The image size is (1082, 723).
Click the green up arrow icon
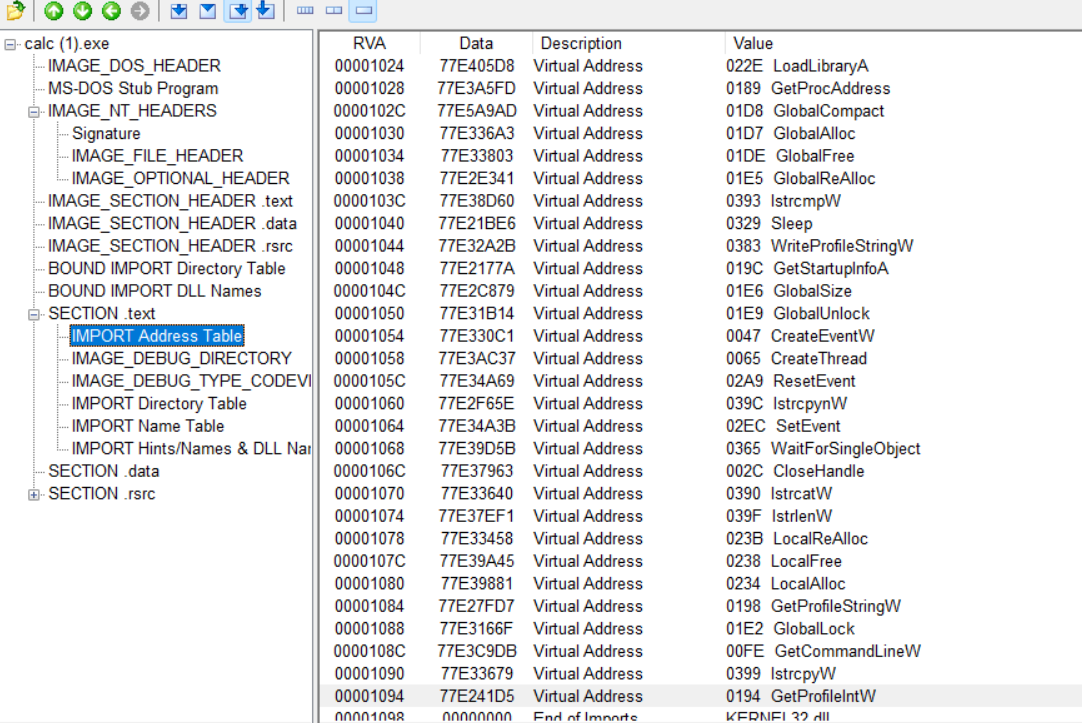coord(54,10)
